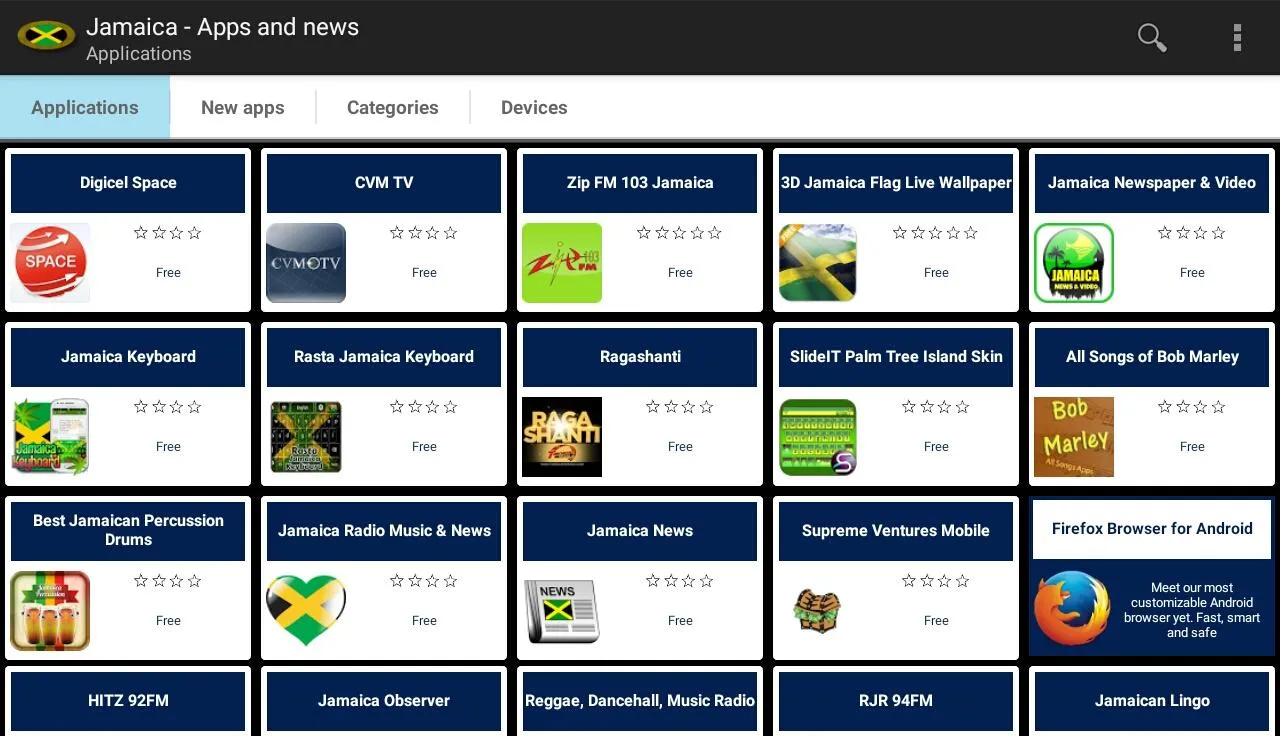The width and height of the screenshot is (1280, 736).
Task: Switch to the Categories tab
Action: pos(393,107)
